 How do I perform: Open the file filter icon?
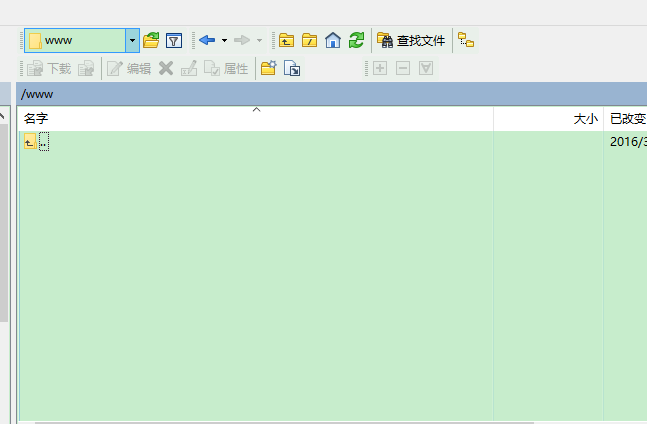tap(174, 41)
